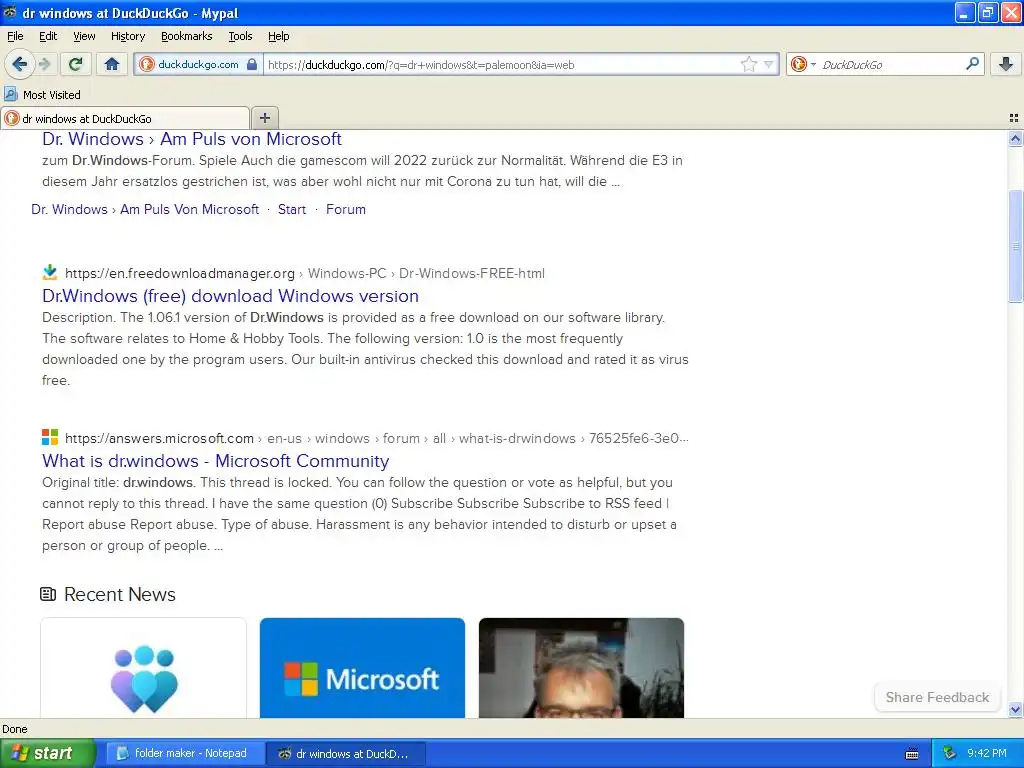Open the History menu
The height and width of the screenshot is (768, 1024).
tap(128, 36)
